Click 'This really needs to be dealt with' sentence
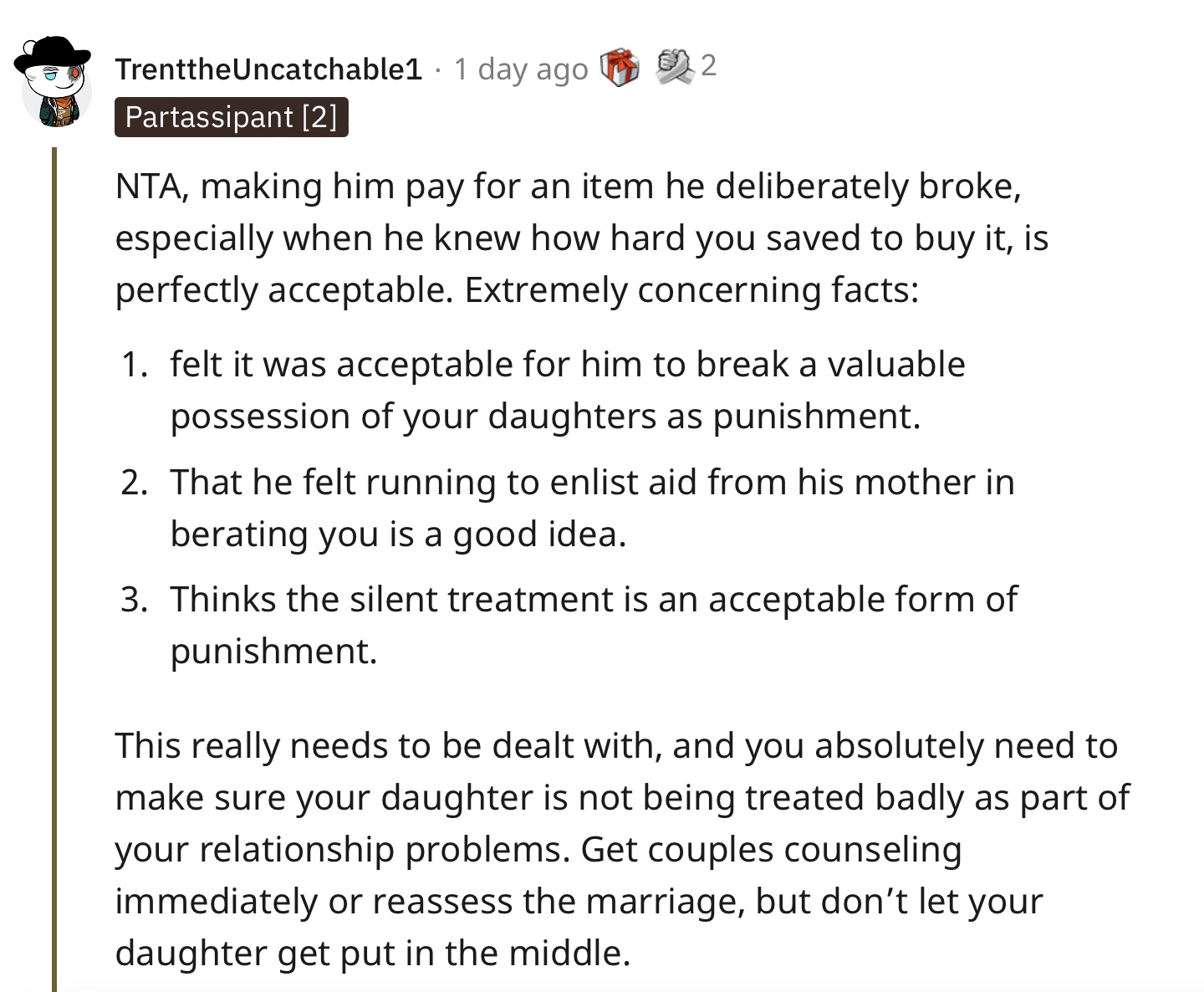 coord(389,746)
